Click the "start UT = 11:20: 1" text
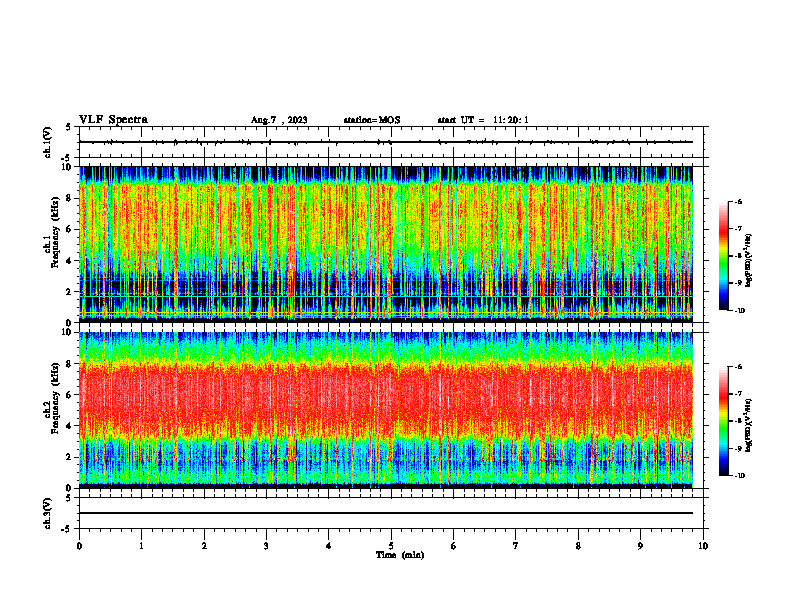This screenshot has height=612, width=792. pos(483,120)
